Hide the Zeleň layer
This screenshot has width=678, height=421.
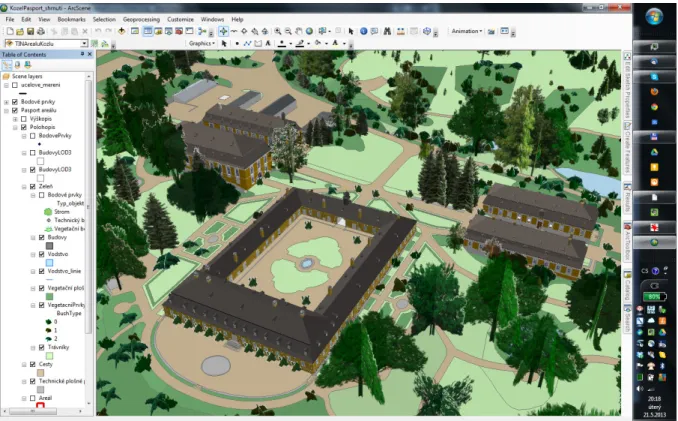coord(32,187)
